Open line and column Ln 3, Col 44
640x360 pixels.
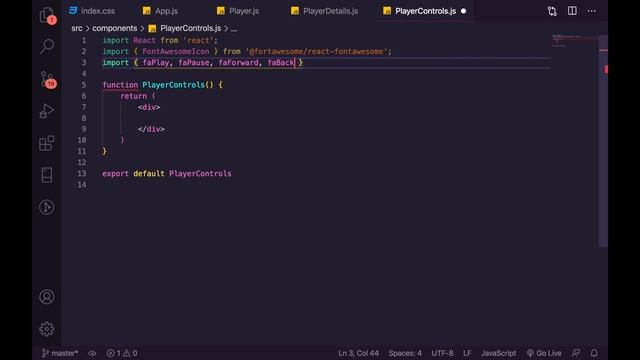click(358, 353)
